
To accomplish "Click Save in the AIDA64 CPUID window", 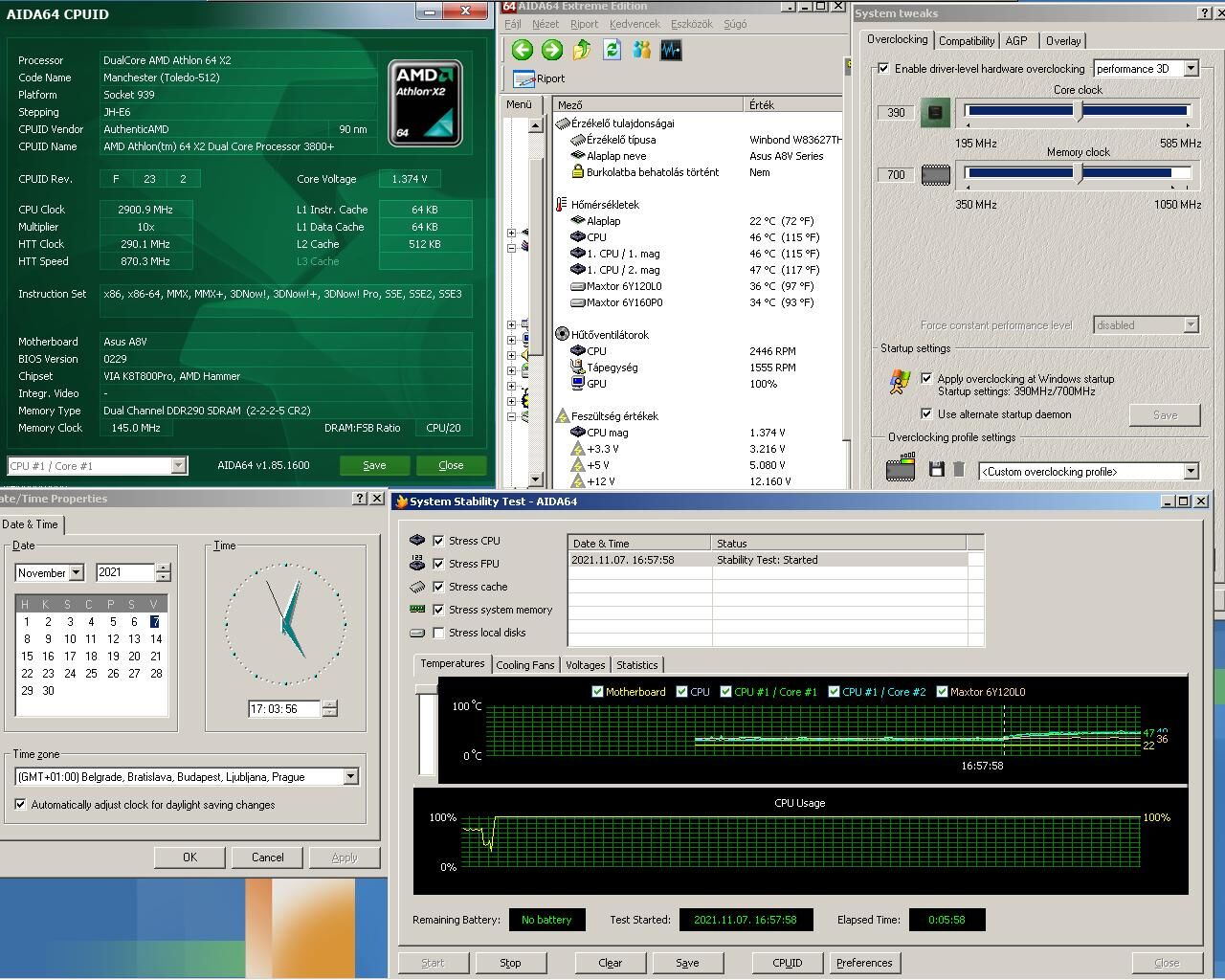I will point(374,465).
